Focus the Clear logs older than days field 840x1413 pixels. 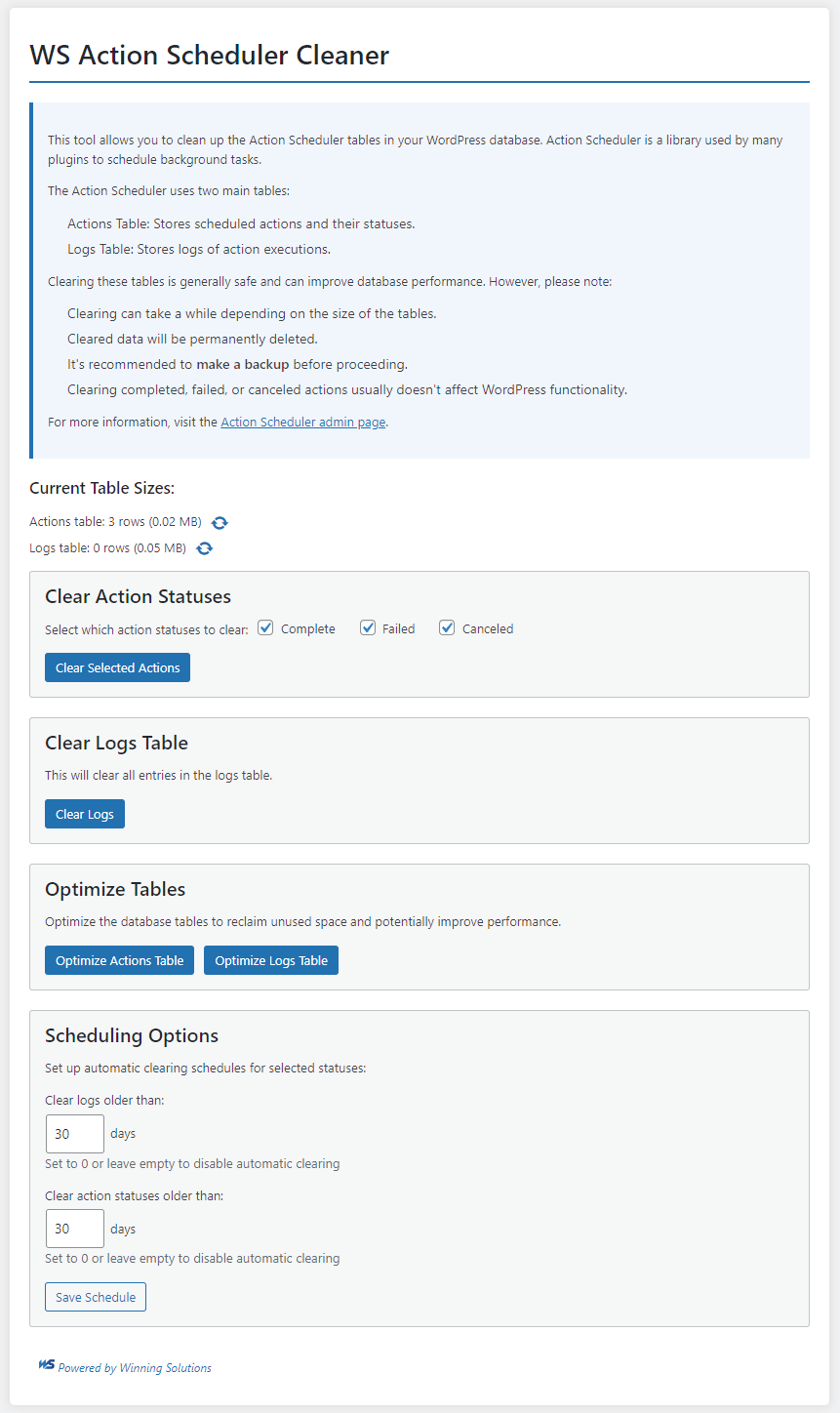[75, 1134]
